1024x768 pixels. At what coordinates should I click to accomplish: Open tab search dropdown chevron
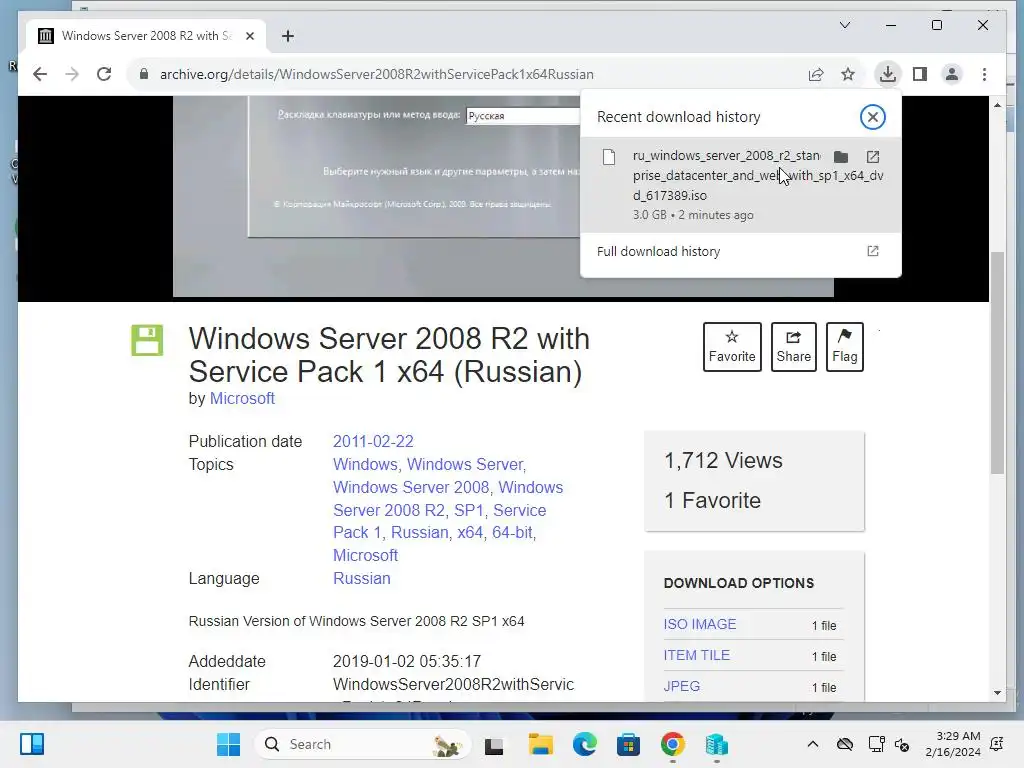(x=844, y=25)
